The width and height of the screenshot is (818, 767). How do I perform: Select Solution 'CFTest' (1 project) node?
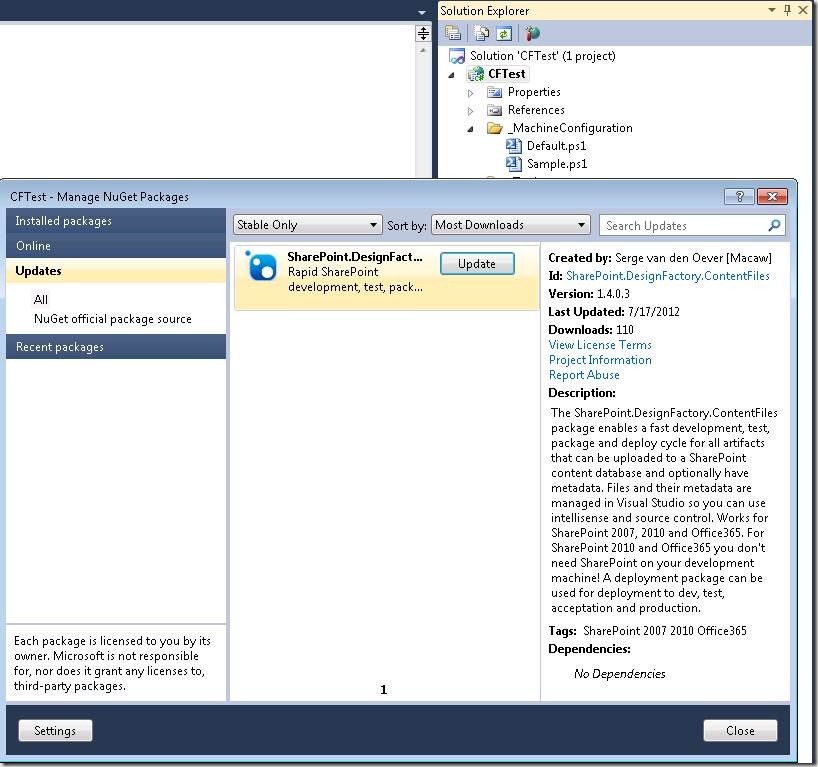(543, 56)
